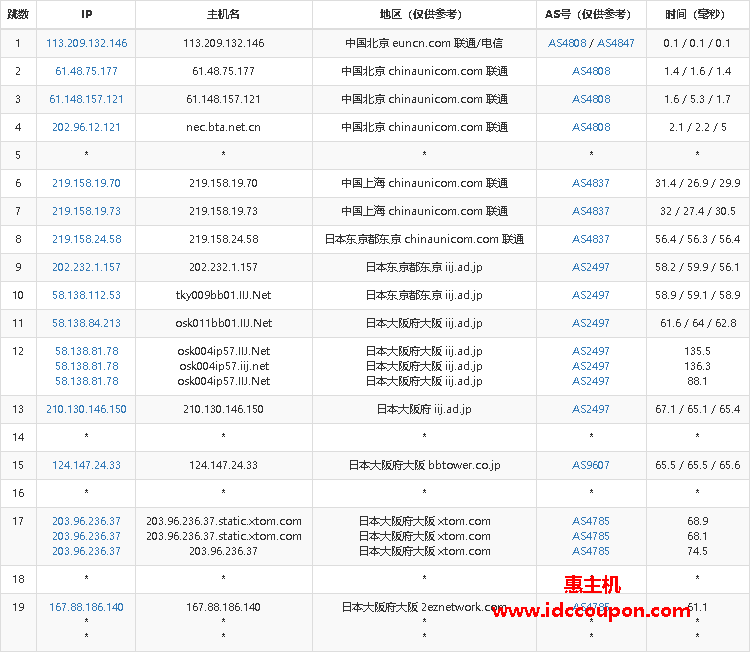Click the blue 167.88.186.140 IP link
The image size is (750, 652).
coord(86,608)
